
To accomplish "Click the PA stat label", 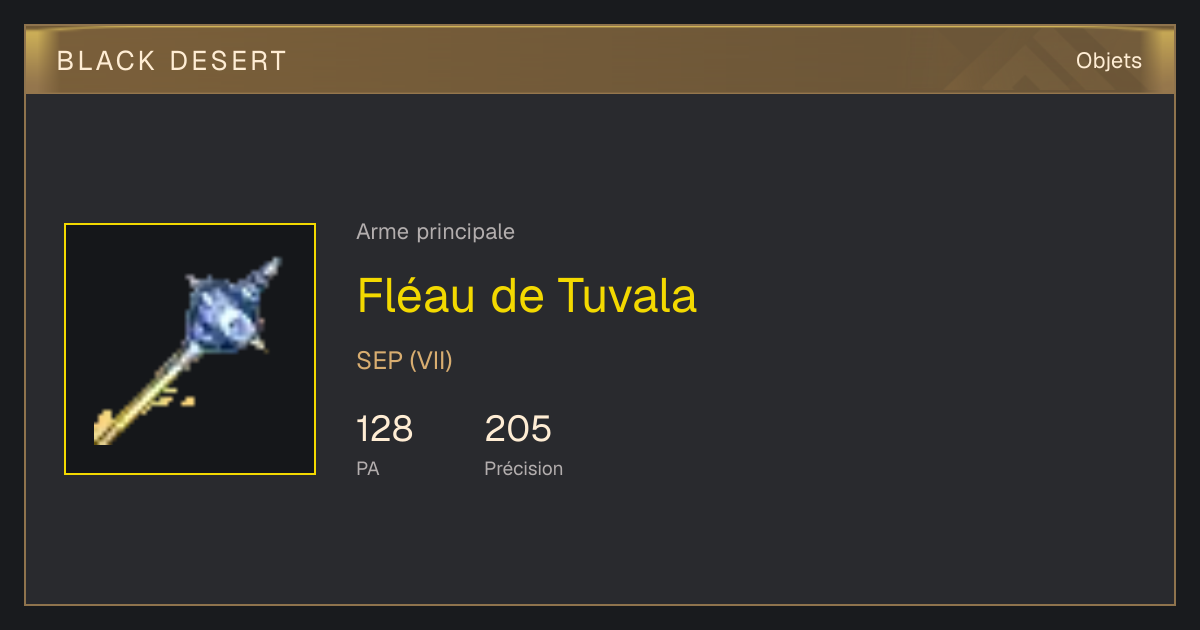I will pos(367,468).
